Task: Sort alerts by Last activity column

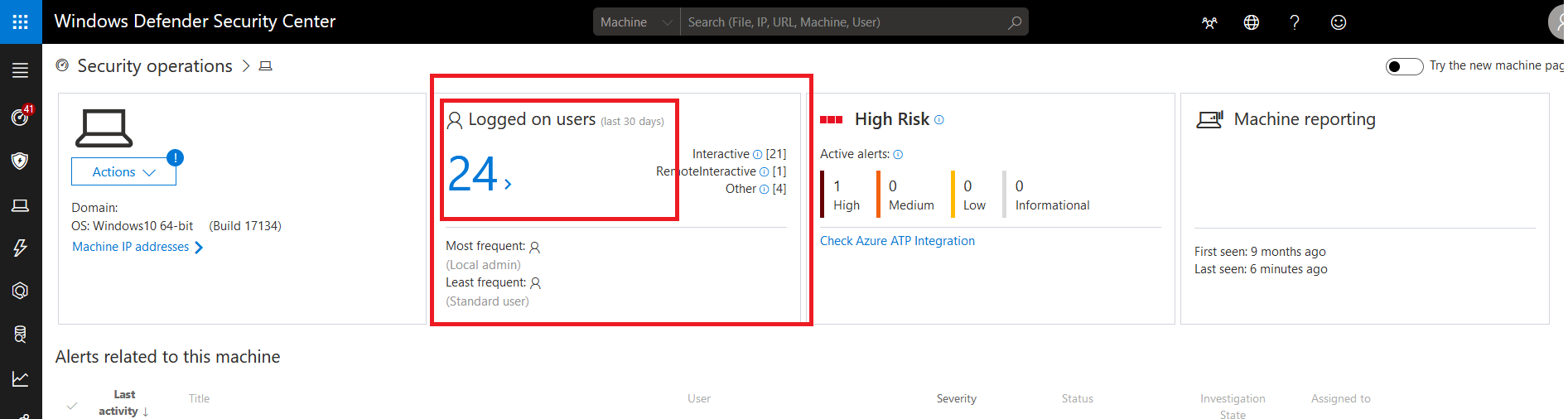Action: click(x=124, y=403)
